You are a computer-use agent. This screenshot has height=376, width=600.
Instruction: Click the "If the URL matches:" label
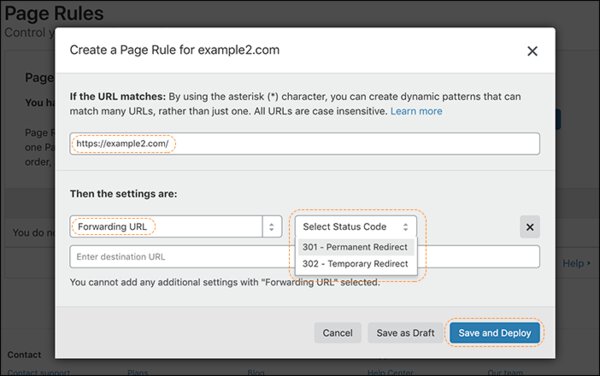[x=117, y=96]
